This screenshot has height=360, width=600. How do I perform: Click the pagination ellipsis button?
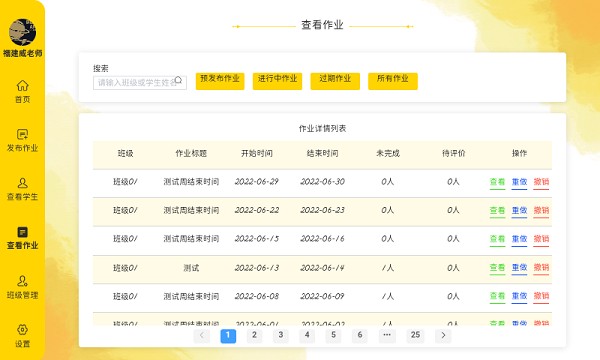tap(387, 336)
